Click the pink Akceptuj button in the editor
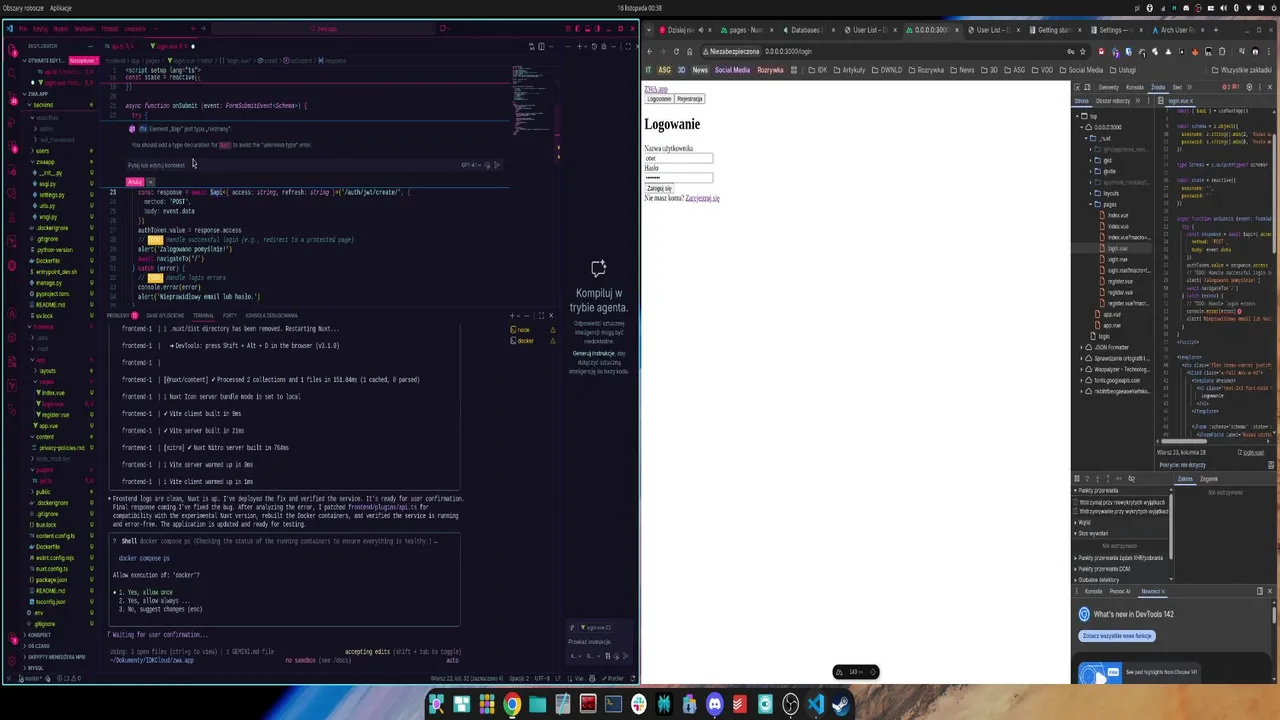The height and width of the screenshot is (720, 1280). (135, 182)
